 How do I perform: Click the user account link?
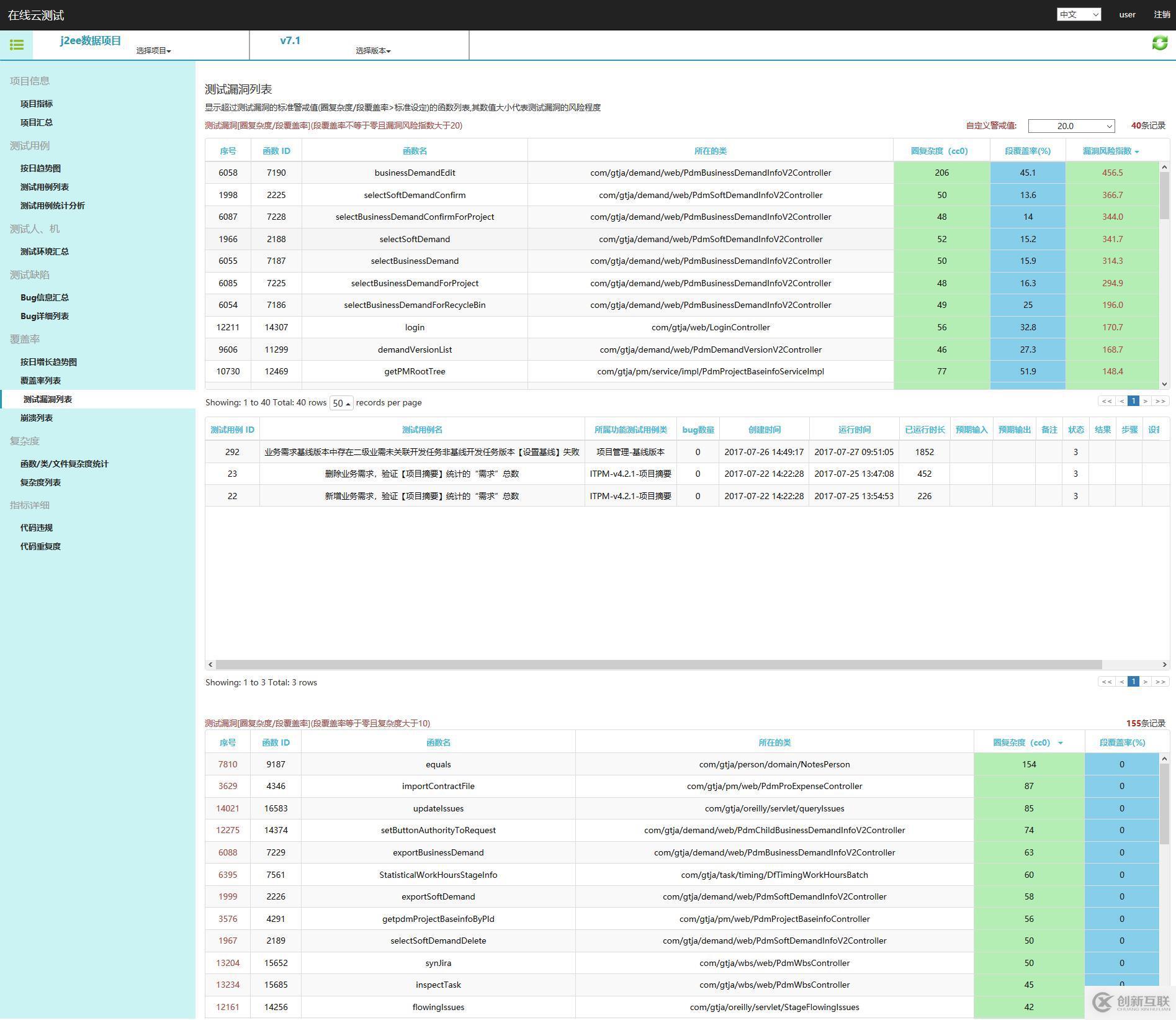(x=1127, y=14)
